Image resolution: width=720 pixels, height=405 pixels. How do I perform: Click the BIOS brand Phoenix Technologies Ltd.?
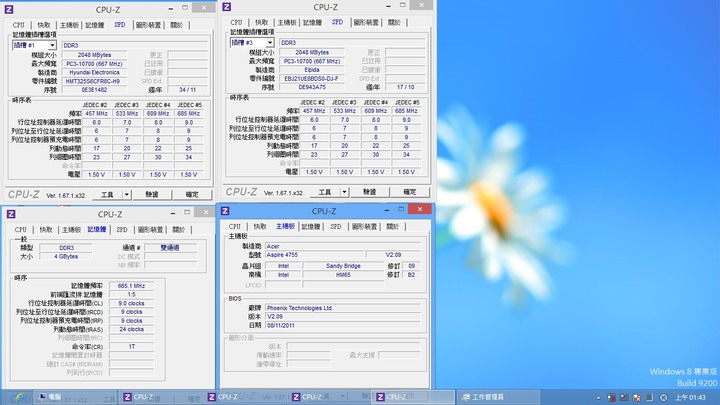[x=343, y=308]
